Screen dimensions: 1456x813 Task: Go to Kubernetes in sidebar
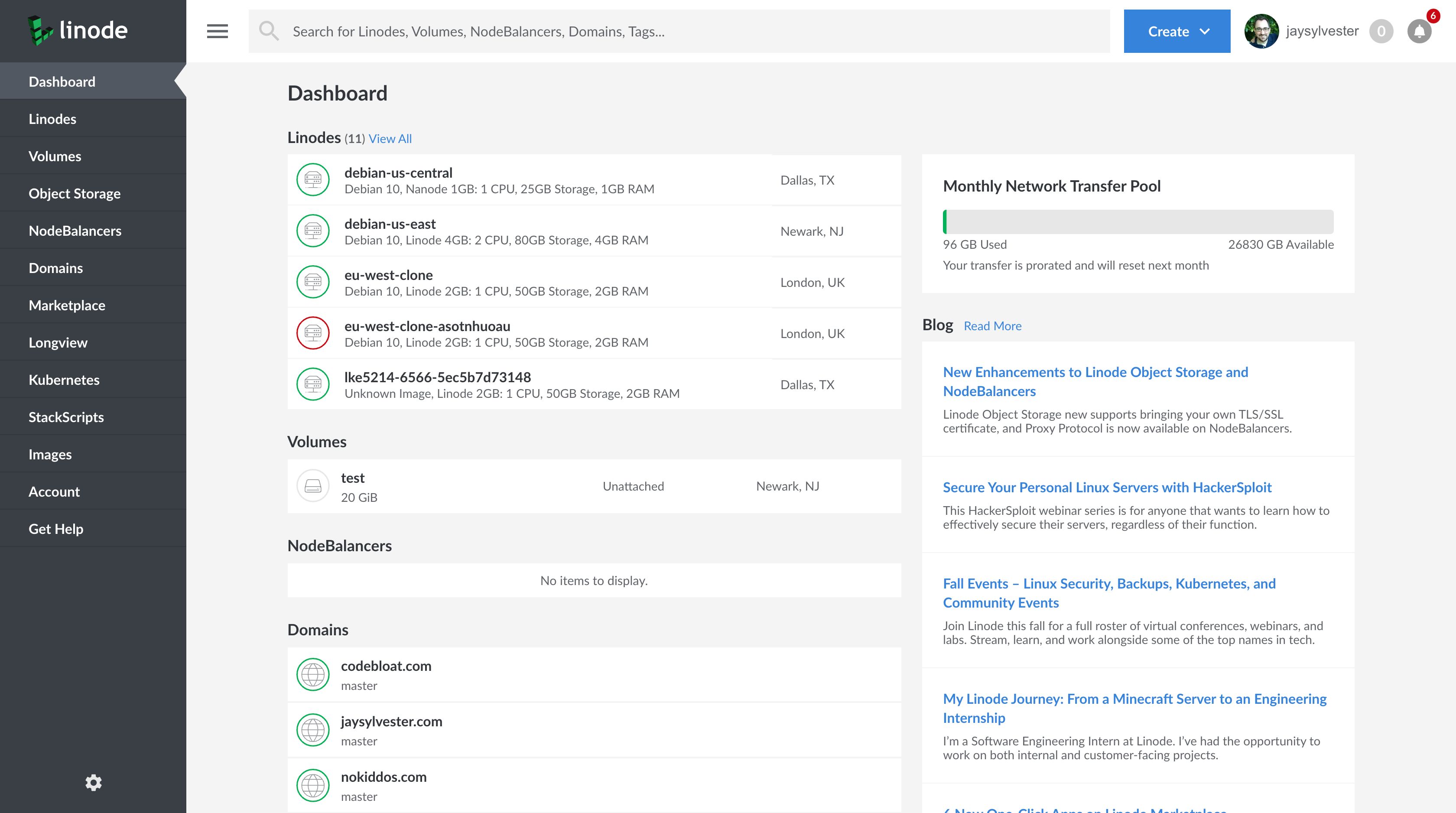(x=64, y=380)
